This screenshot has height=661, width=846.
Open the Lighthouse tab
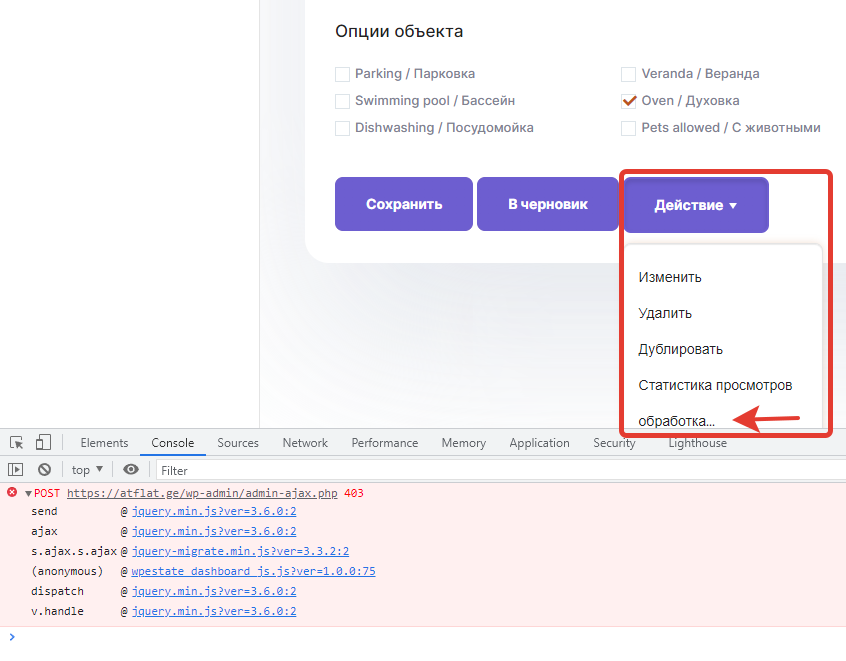point(698,443)
